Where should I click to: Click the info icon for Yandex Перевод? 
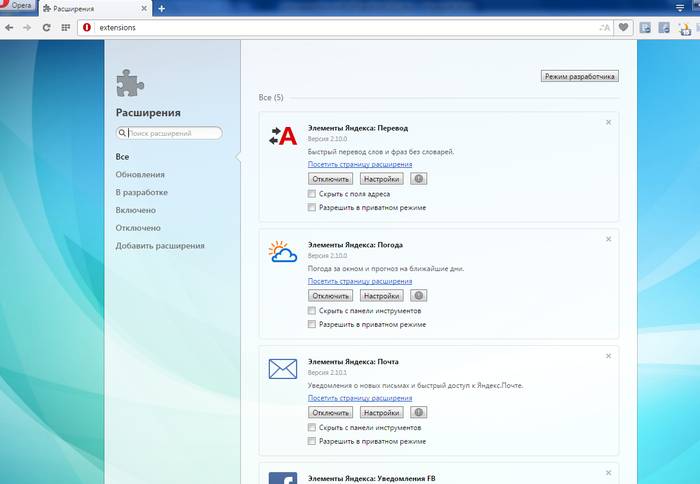coord(419,179)
